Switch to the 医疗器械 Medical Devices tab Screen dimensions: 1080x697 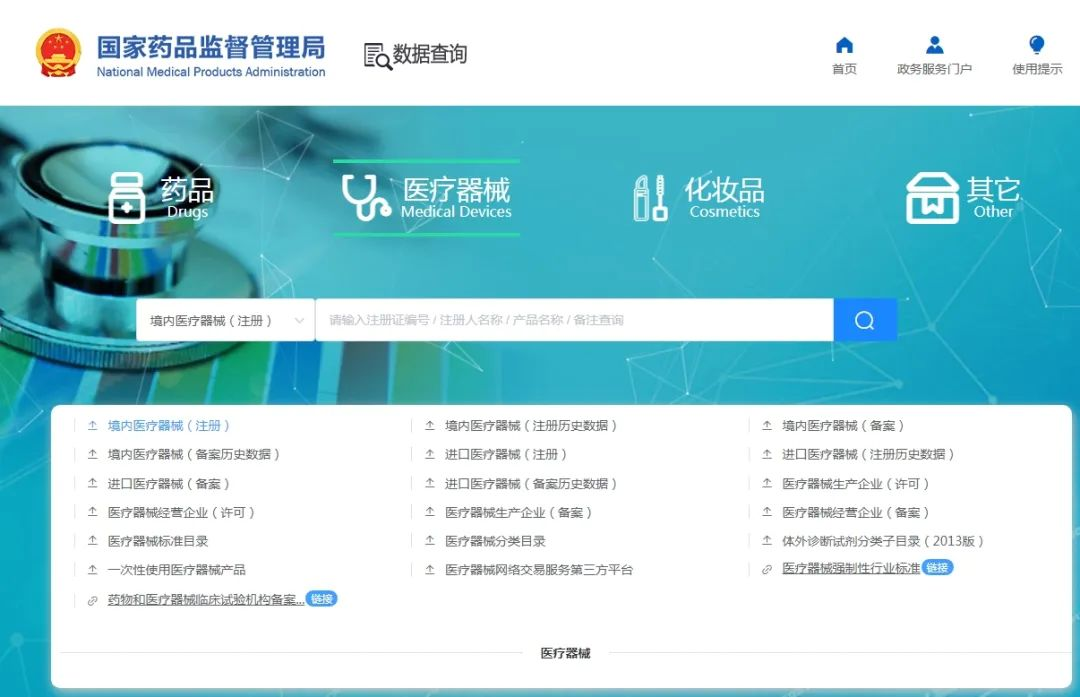[427, 197]
